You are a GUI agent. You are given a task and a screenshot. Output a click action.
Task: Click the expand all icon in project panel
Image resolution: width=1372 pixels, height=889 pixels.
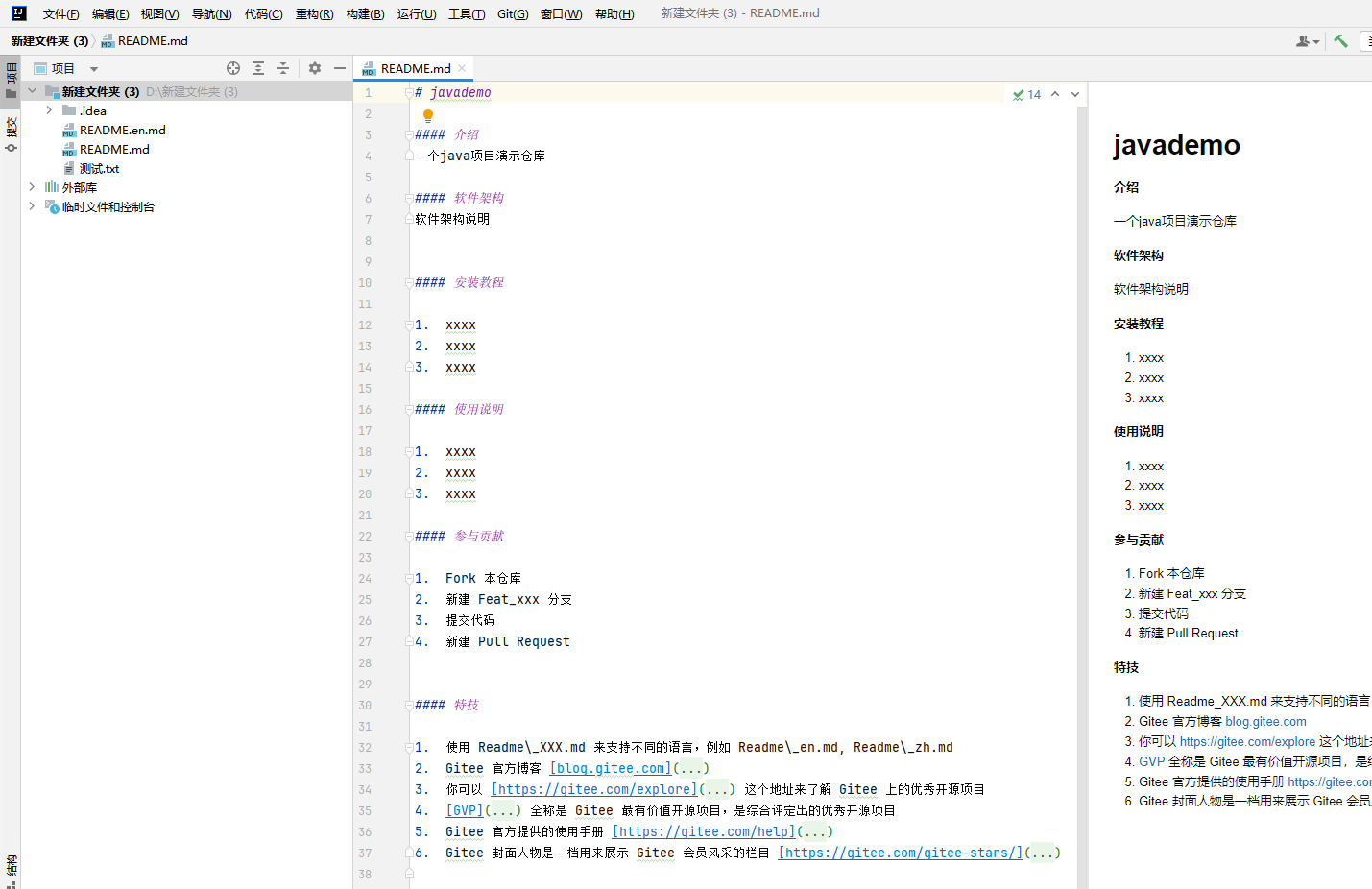[258, 68]
